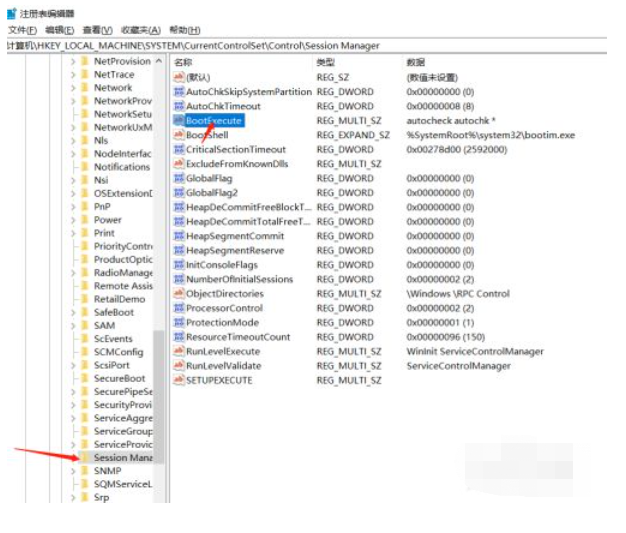Click the 类型 column header
Screen dimensions: 626x533
[326, 62]
